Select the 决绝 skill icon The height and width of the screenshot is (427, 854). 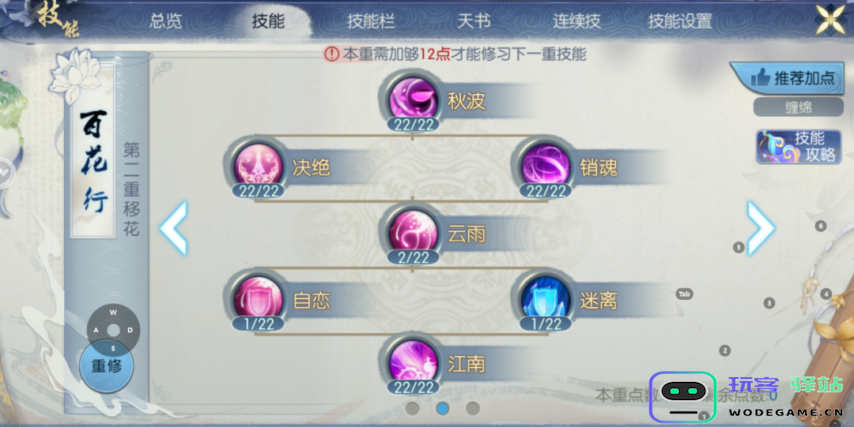[x=258, y=166]
